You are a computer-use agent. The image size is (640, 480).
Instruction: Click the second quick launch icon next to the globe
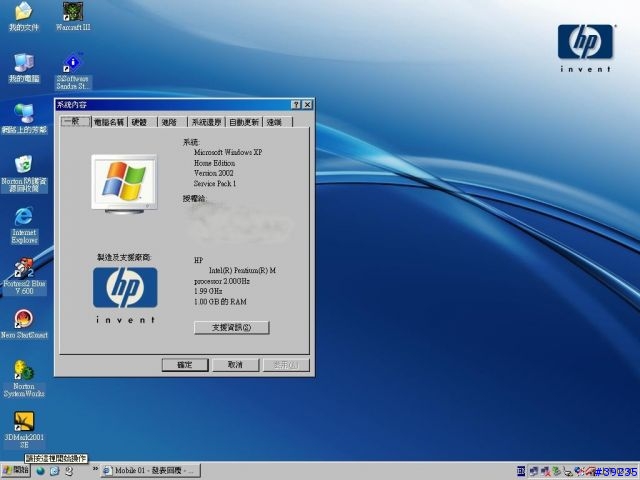(55, 471)
